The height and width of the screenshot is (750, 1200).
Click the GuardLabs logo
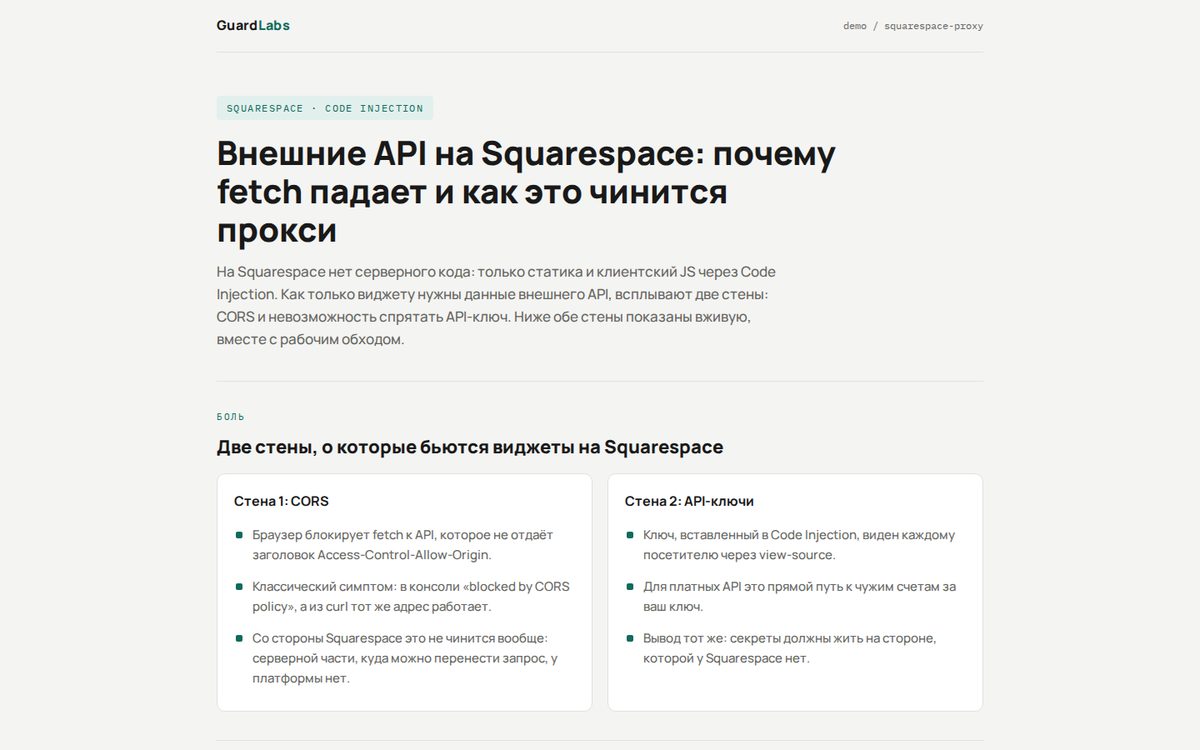(253, 25)
